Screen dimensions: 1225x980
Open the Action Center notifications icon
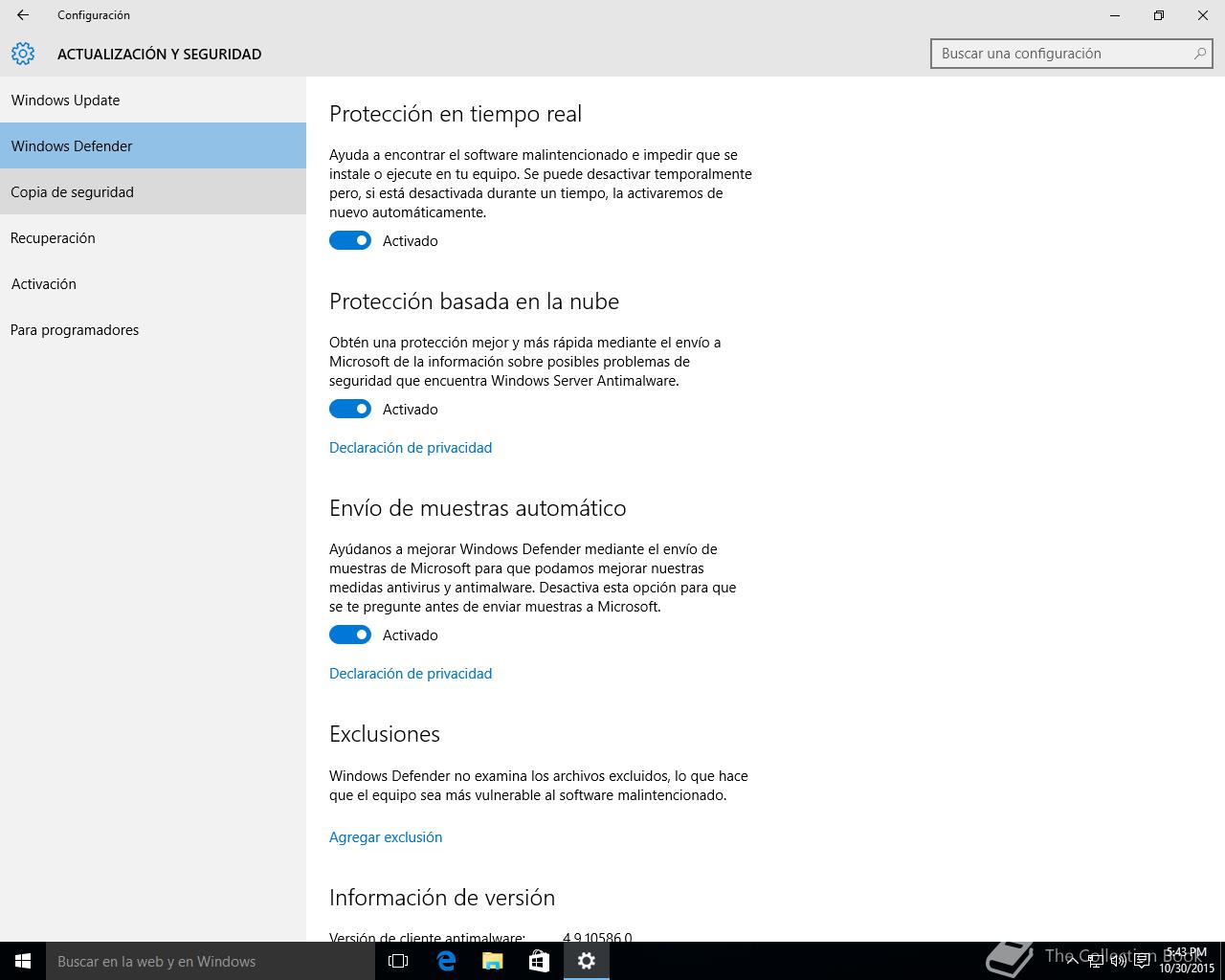(1142, 961)
